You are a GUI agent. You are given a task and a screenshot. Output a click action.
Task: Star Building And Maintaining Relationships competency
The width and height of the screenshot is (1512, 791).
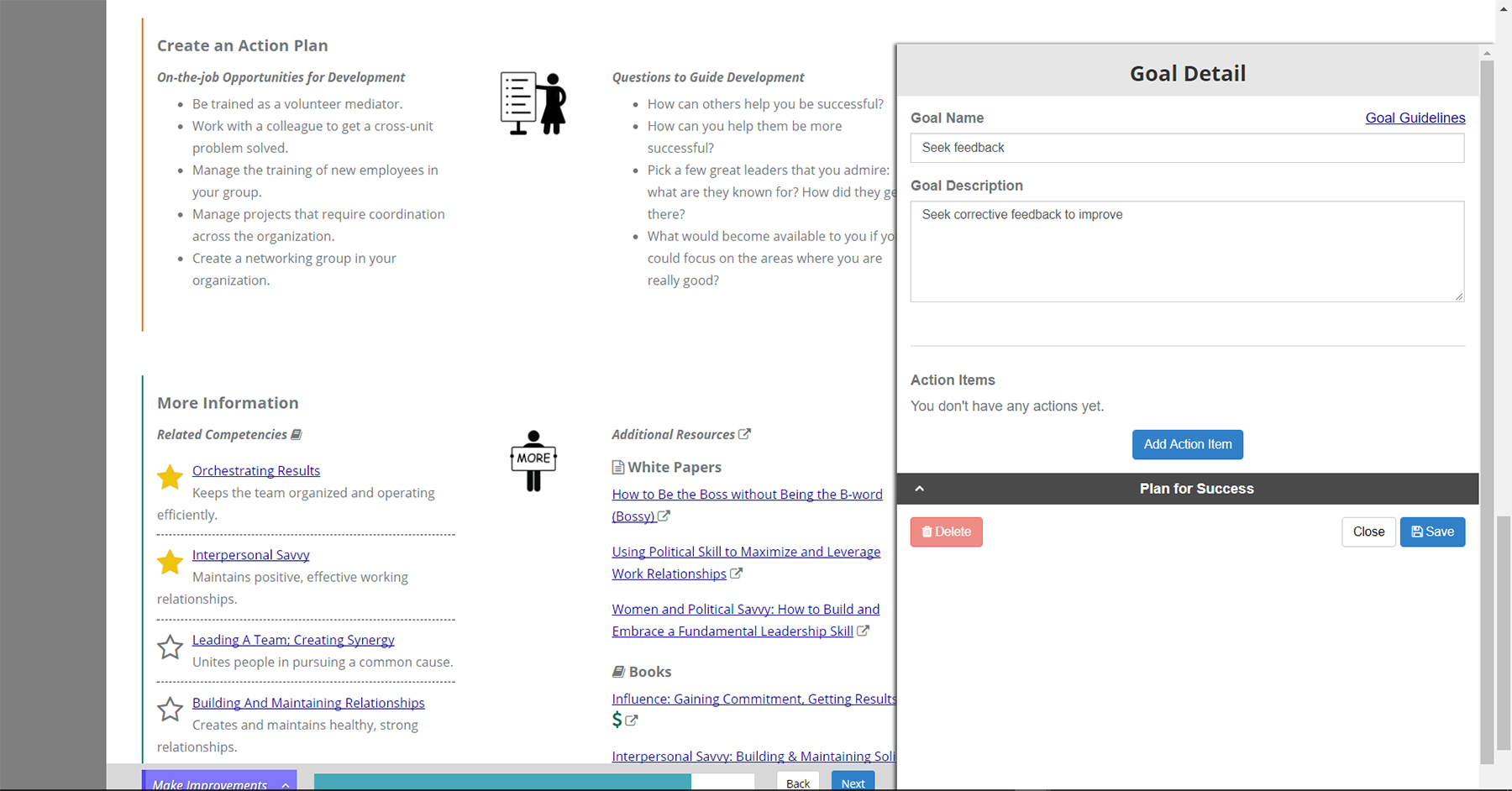[170, 710]
